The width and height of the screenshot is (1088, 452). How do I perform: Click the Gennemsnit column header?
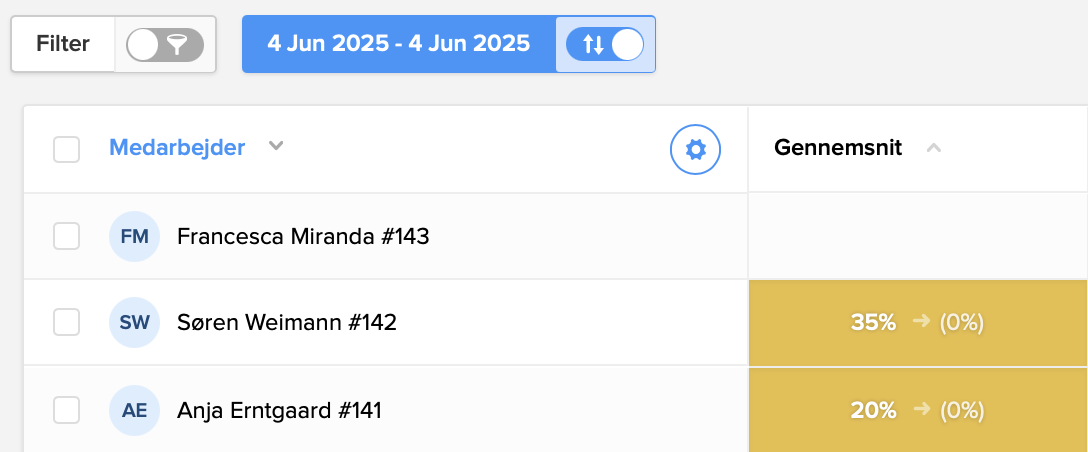click(x=838, y=148)
